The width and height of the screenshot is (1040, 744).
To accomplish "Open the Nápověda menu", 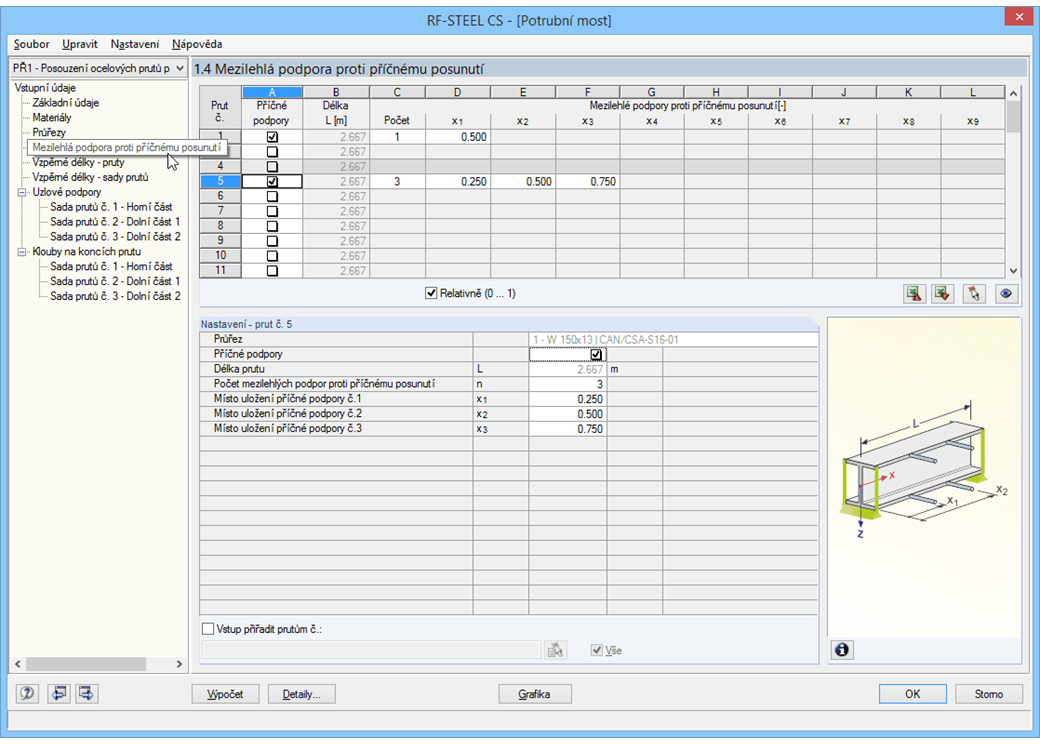I will (x=197, y=44).
